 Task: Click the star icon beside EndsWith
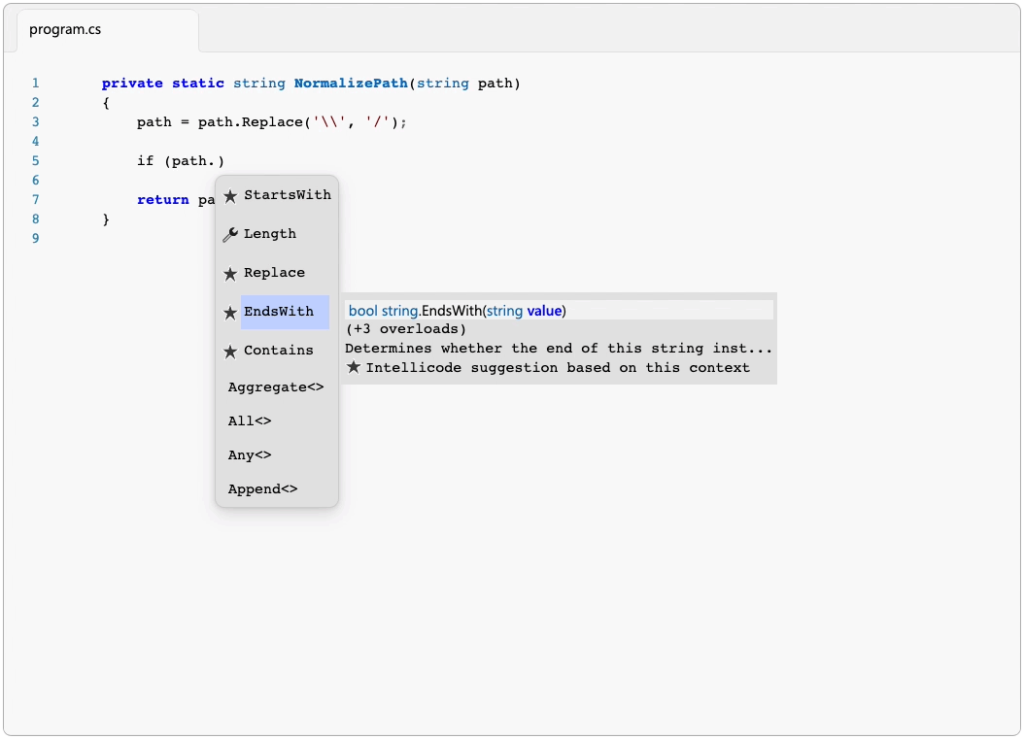[x=231, y=311]
